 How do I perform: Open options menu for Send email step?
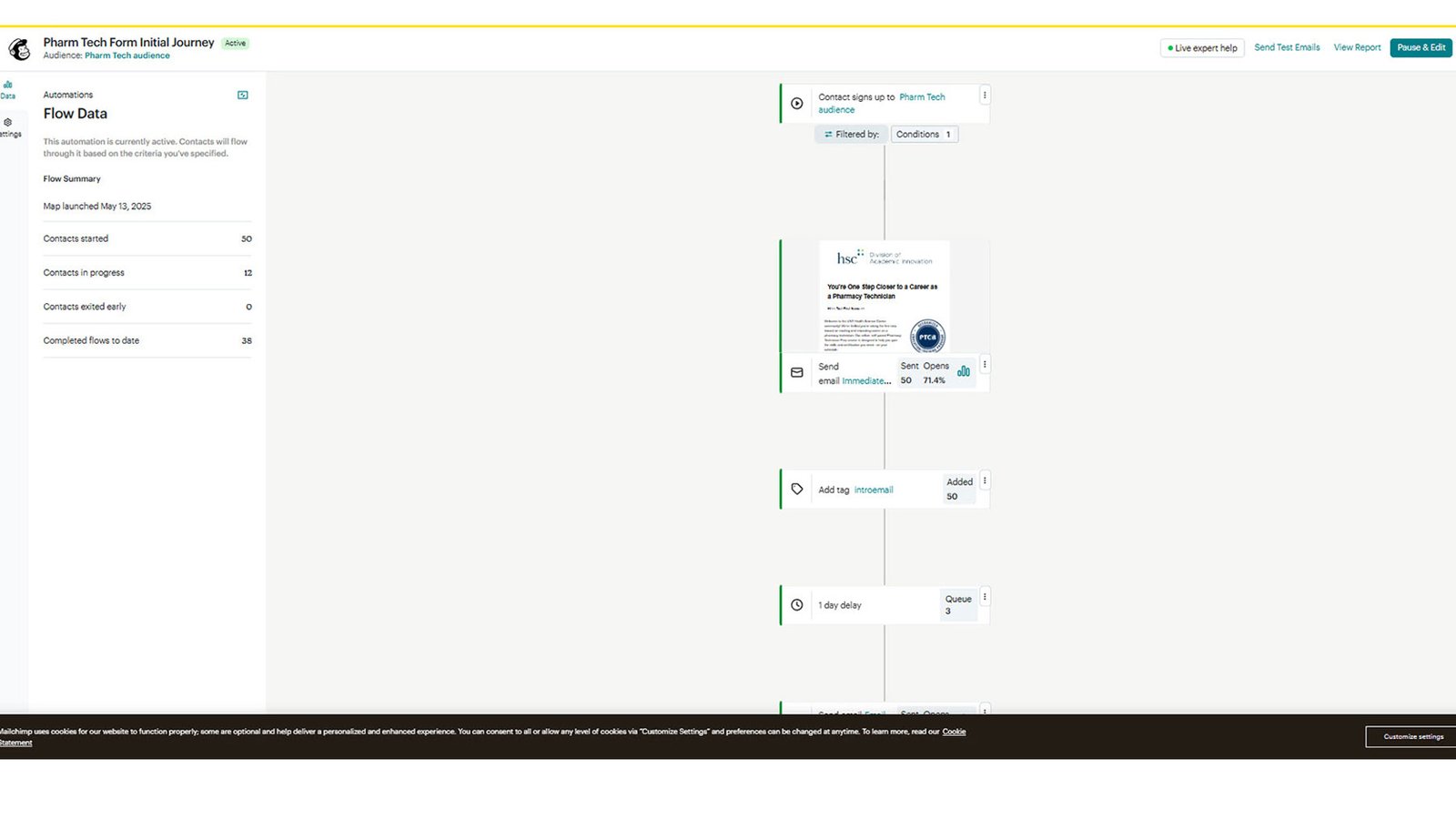coord(985,364)
